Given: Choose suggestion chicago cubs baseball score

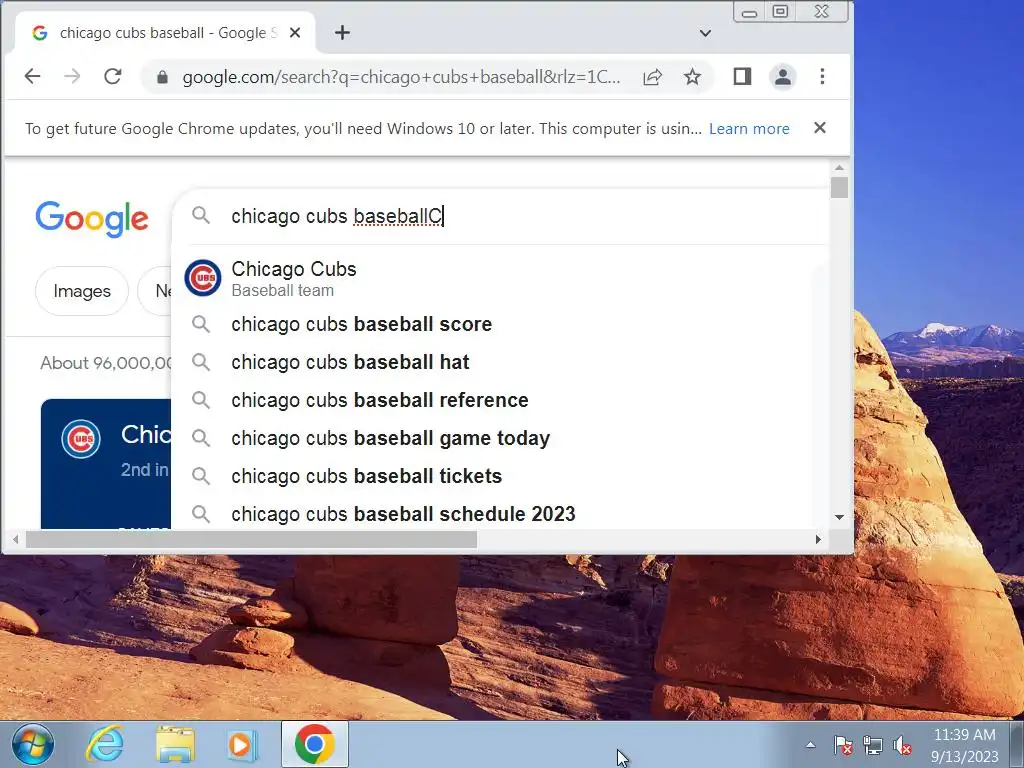Looking at the screenshot, I should [500, 324].
